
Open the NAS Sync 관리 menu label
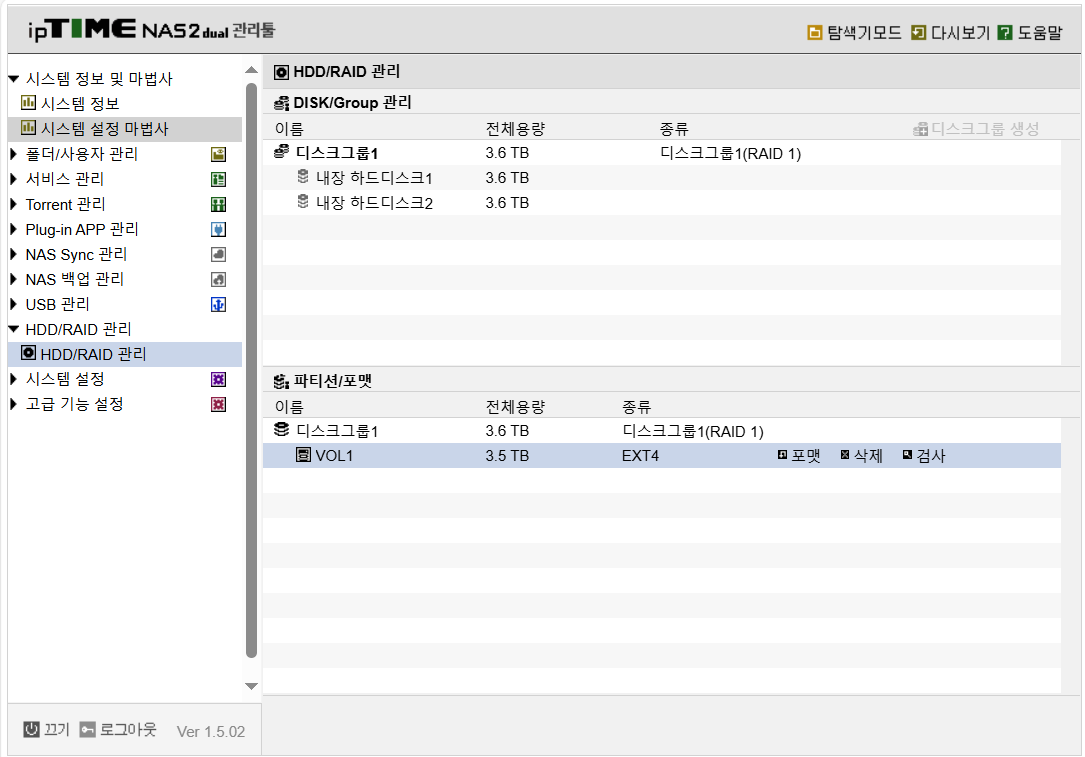pyautogui.click(x=76, y=255)
